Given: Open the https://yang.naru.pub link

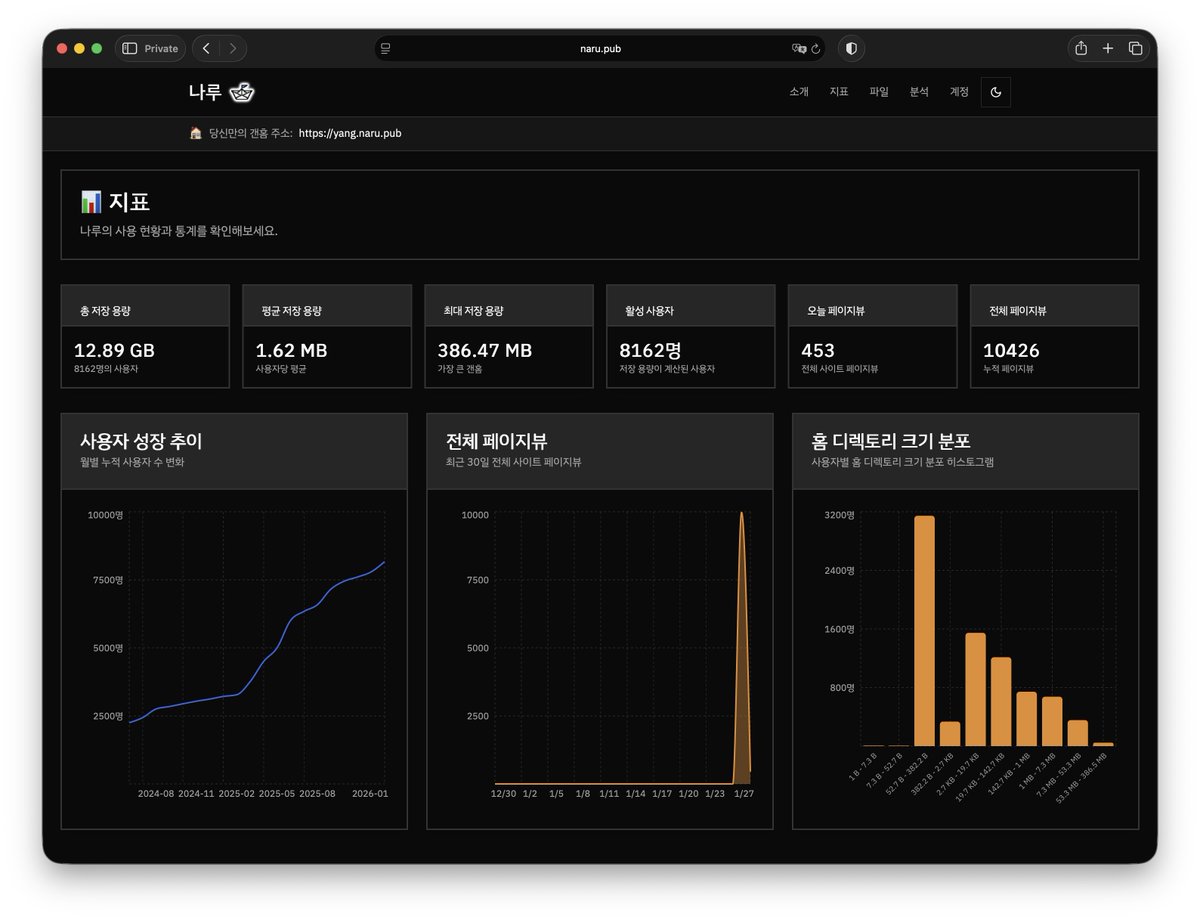Looking at the screenshot, I should [350, 133].
